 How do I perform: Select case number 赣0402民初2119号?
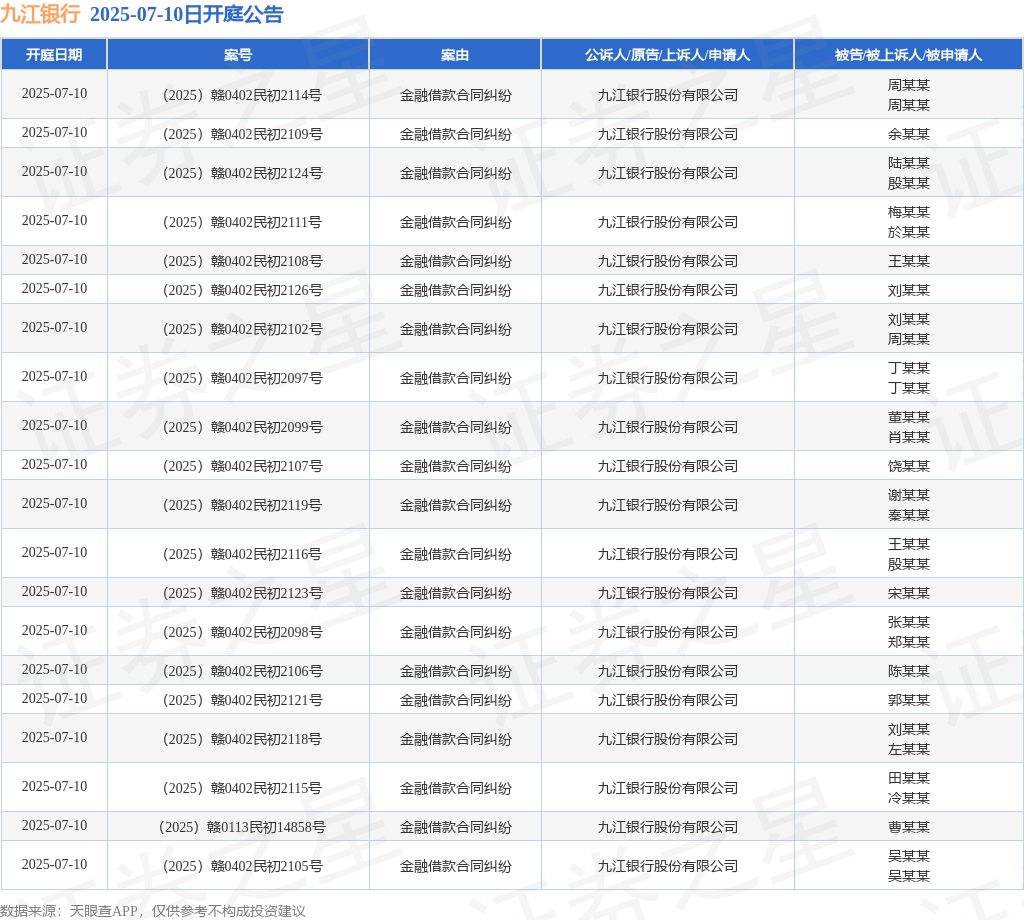[x=242, y=505]
